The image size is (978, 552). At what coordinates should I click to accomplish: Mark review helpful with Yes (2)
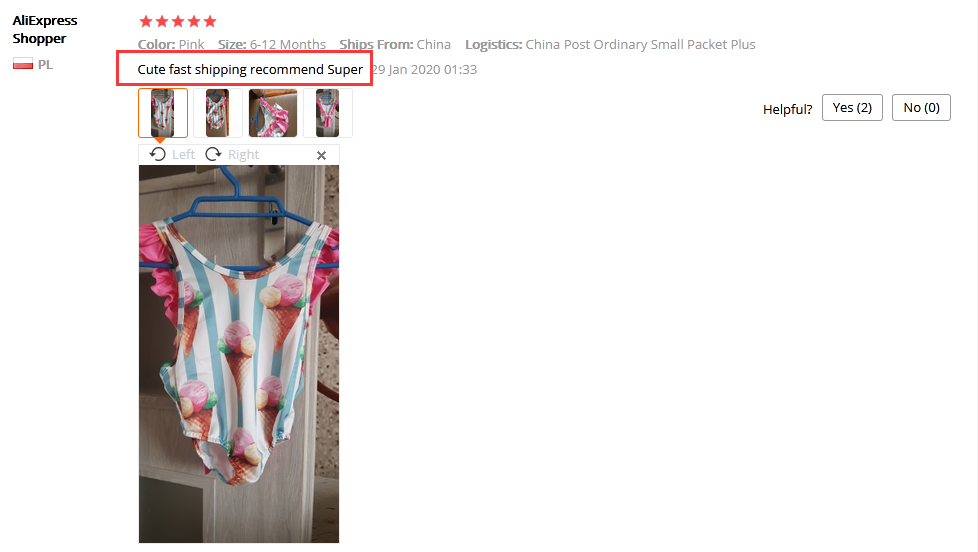(852, 107)
